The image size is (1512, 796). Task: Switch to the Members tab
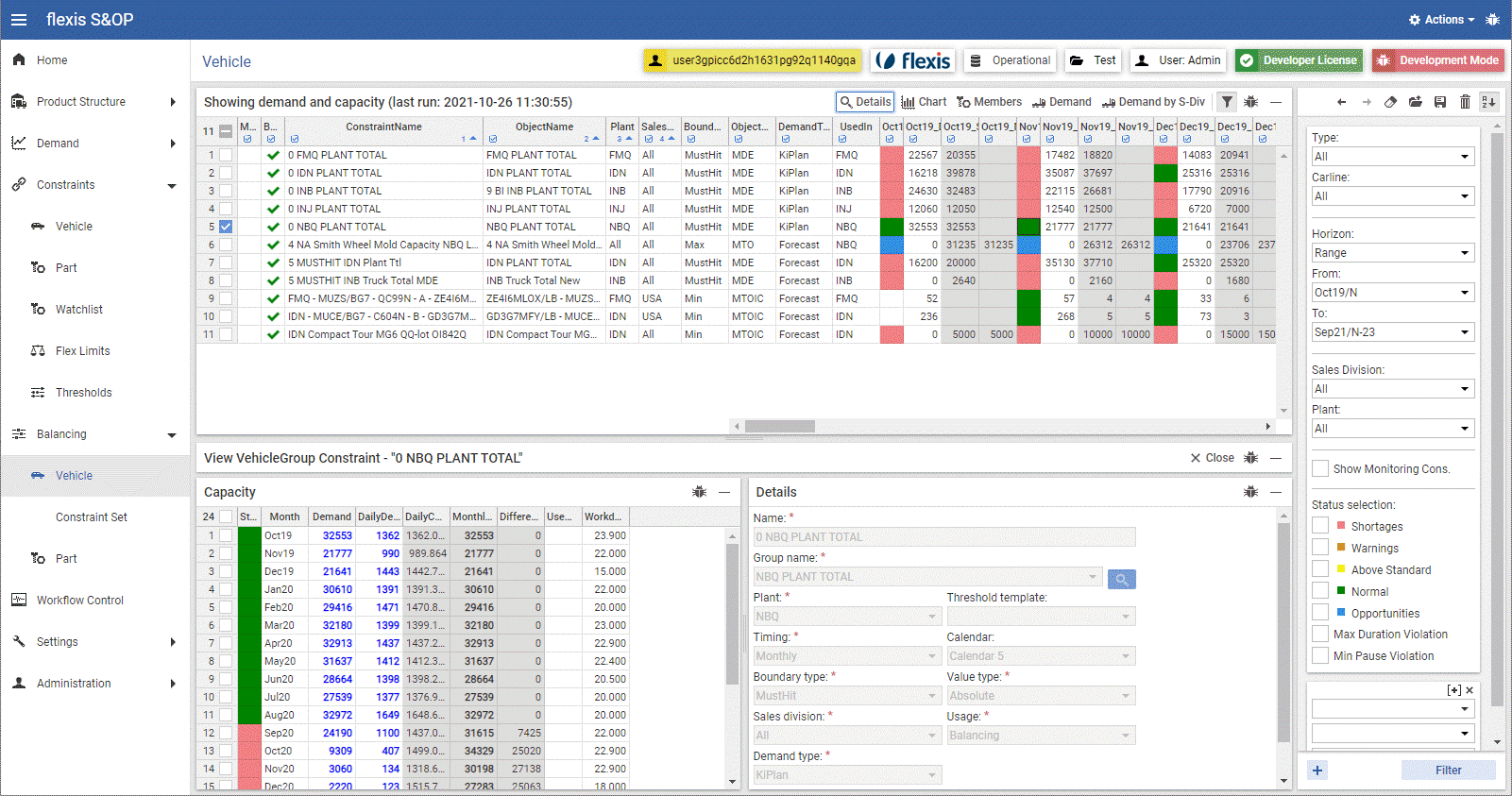coord(990,102)
